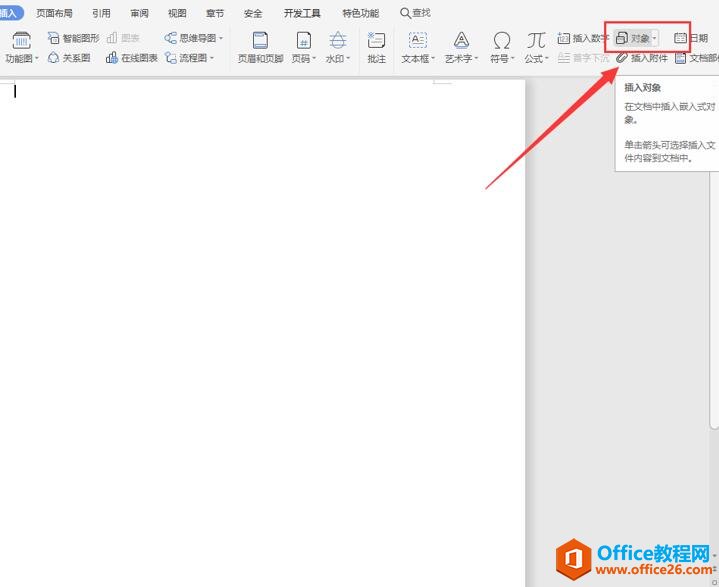Add a 批注 comment
This screenshot has height=587, width=719.
(x=376, y=46)
